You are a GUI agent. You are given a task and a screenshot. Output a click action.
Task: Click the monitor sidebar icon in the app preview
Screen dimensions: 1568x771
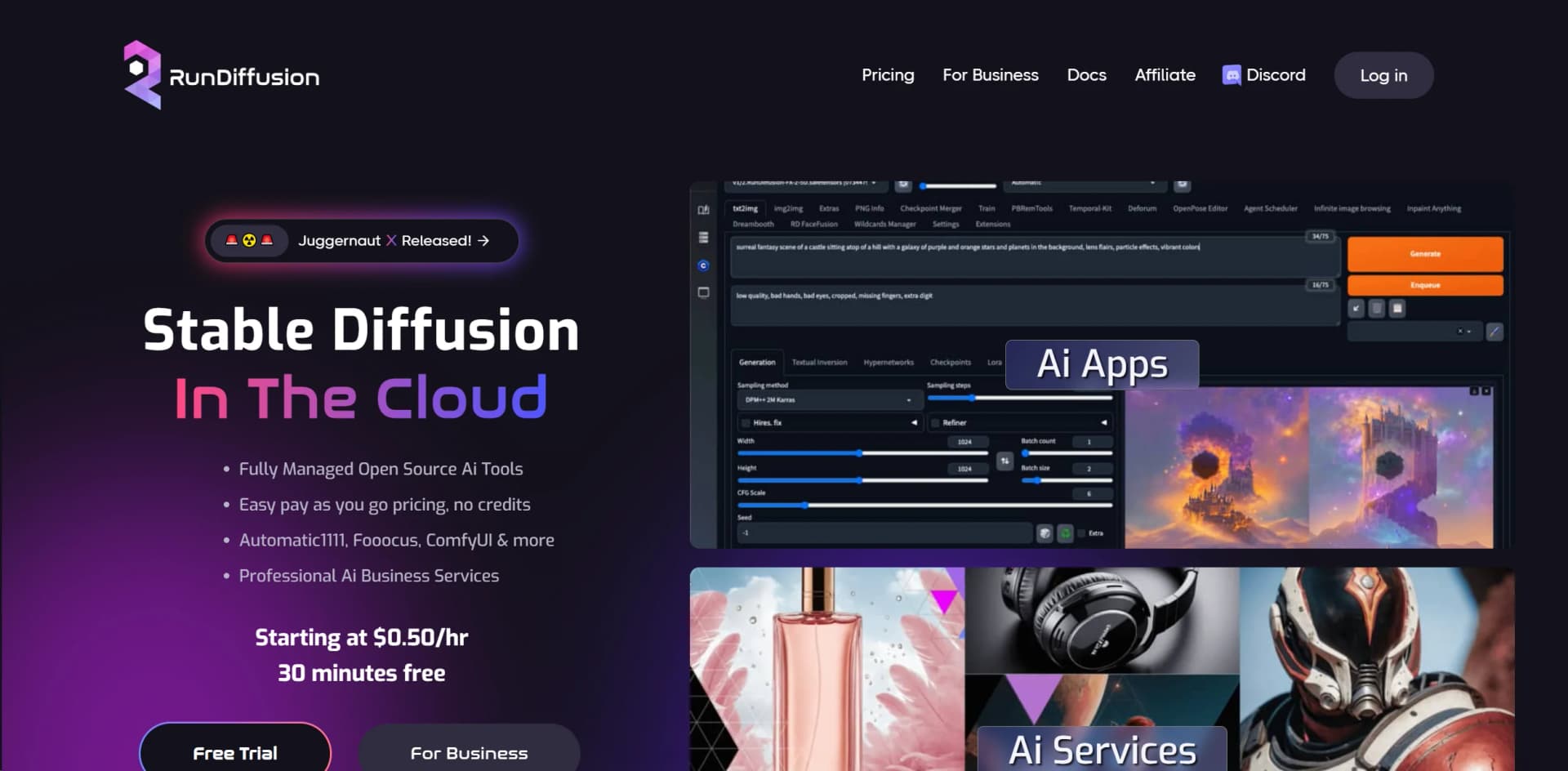coord(703,292)
